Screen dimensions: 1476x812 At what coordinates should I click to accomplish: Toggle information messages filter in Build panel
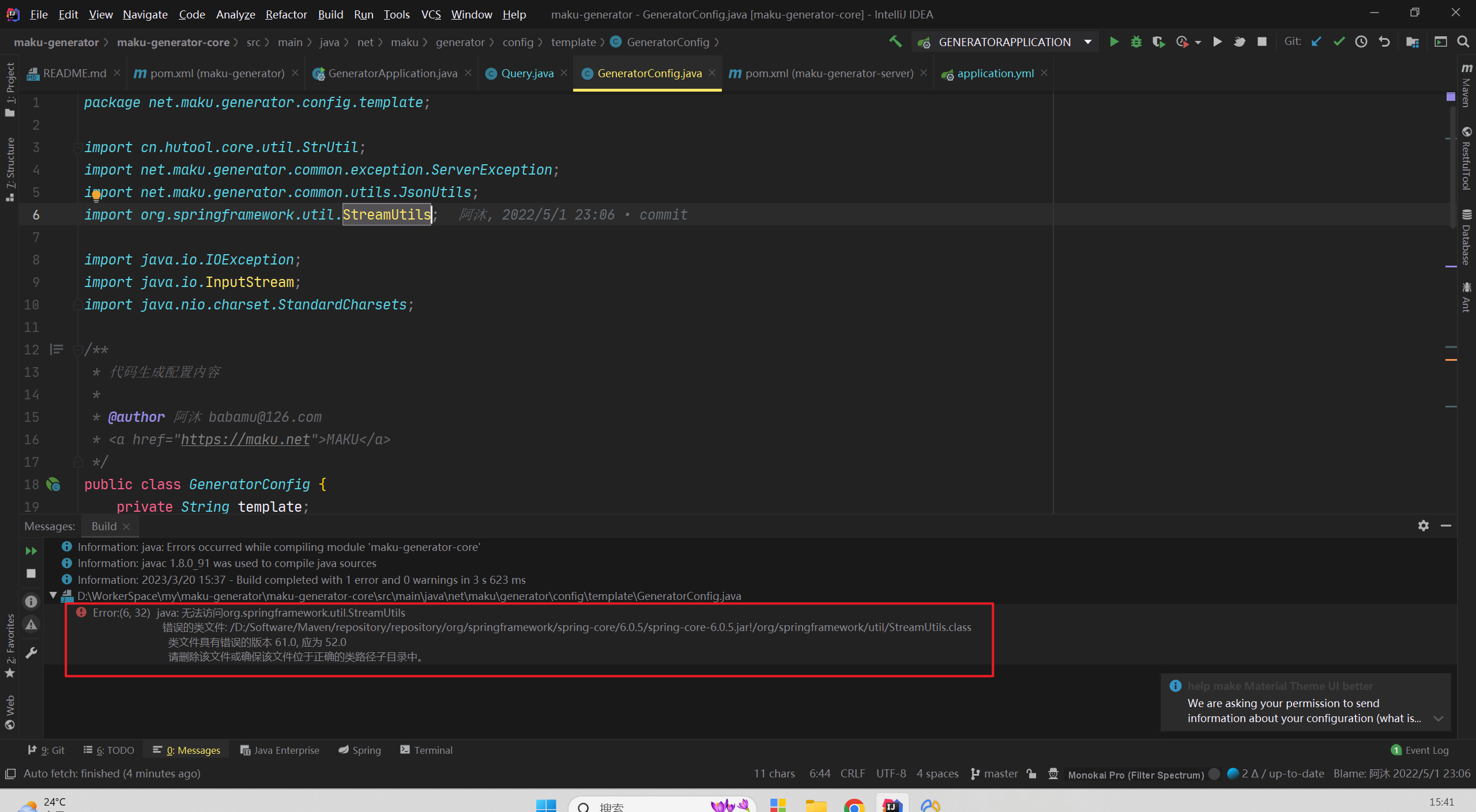click(x=31, y=601)
